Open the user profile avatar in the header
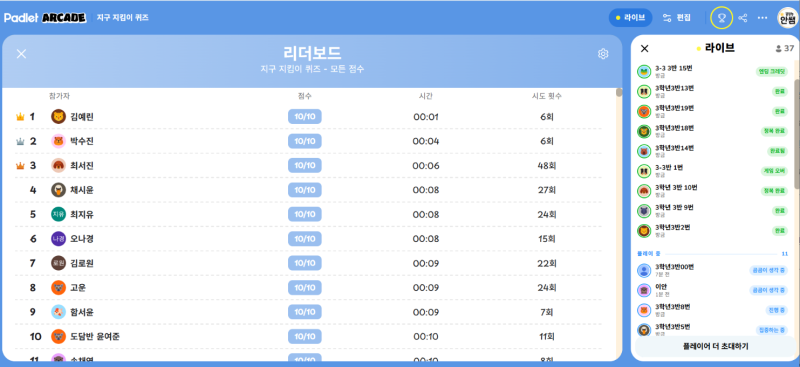This screenshot has height=367, width=800. (x=787, y=18)
